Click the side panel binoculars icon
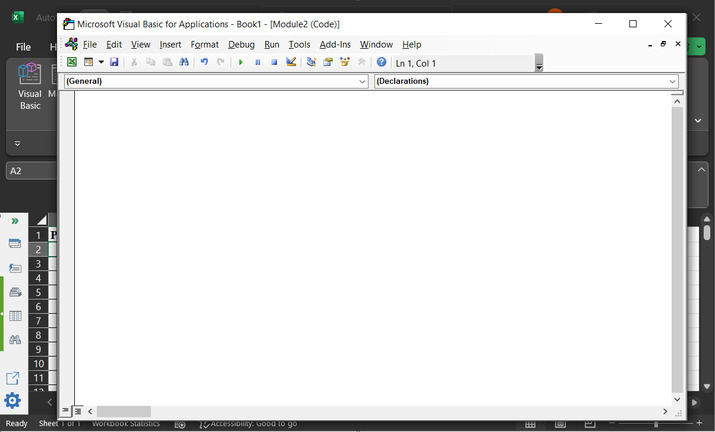Viewport: 715px width, 432px height. pyautogui.click(x=15, y=339)
